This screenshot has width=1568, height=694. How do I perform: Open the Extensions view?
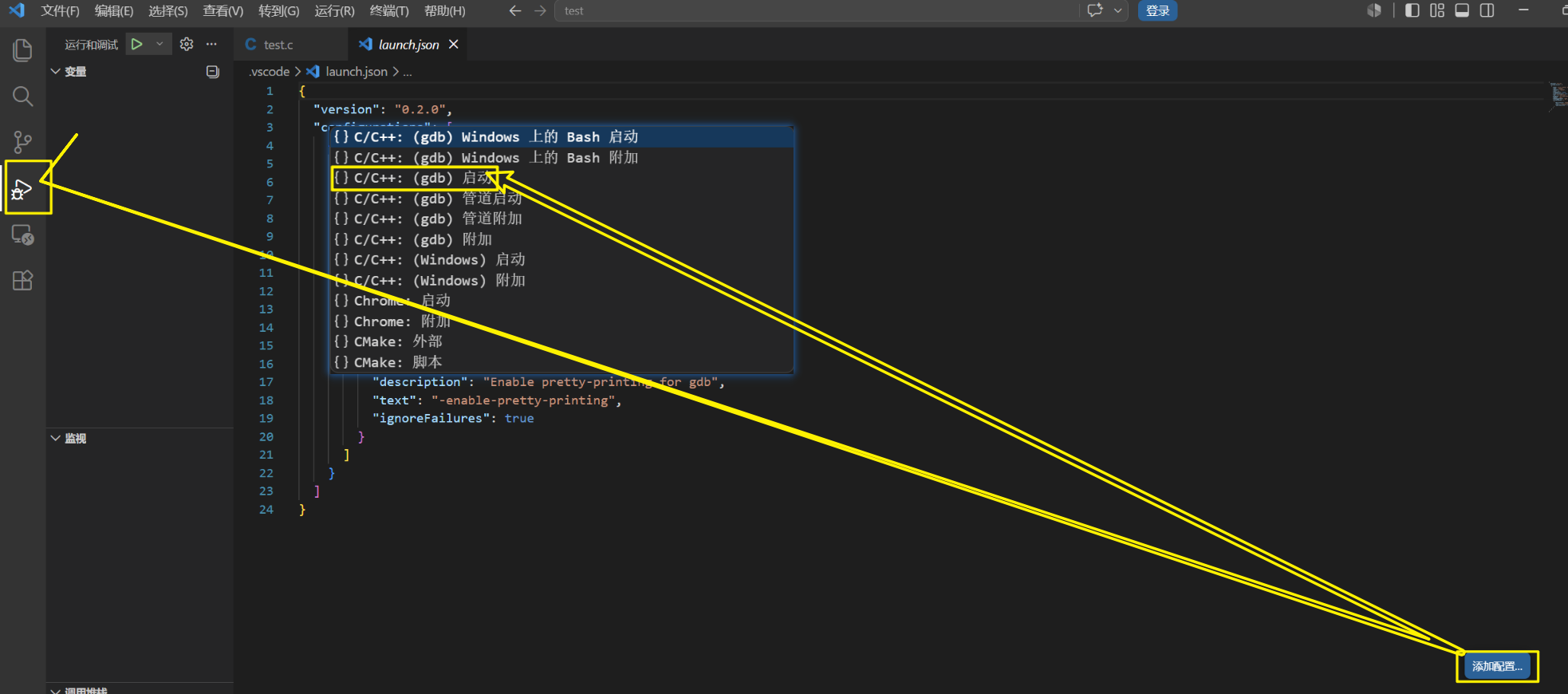pos(22,281)
